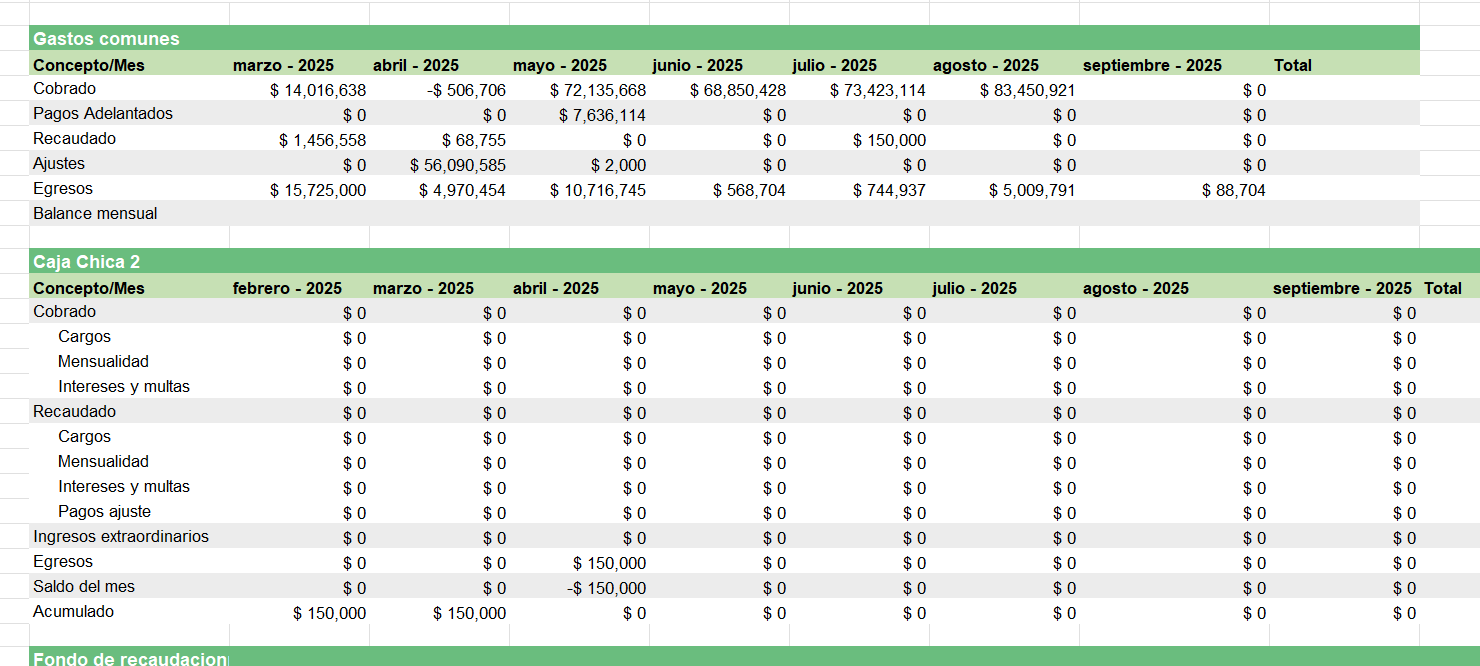Click the $7,636,114 Pagos Adelantados cell
The width and height of the screenshot is (1480, 666).
[602, 115]
